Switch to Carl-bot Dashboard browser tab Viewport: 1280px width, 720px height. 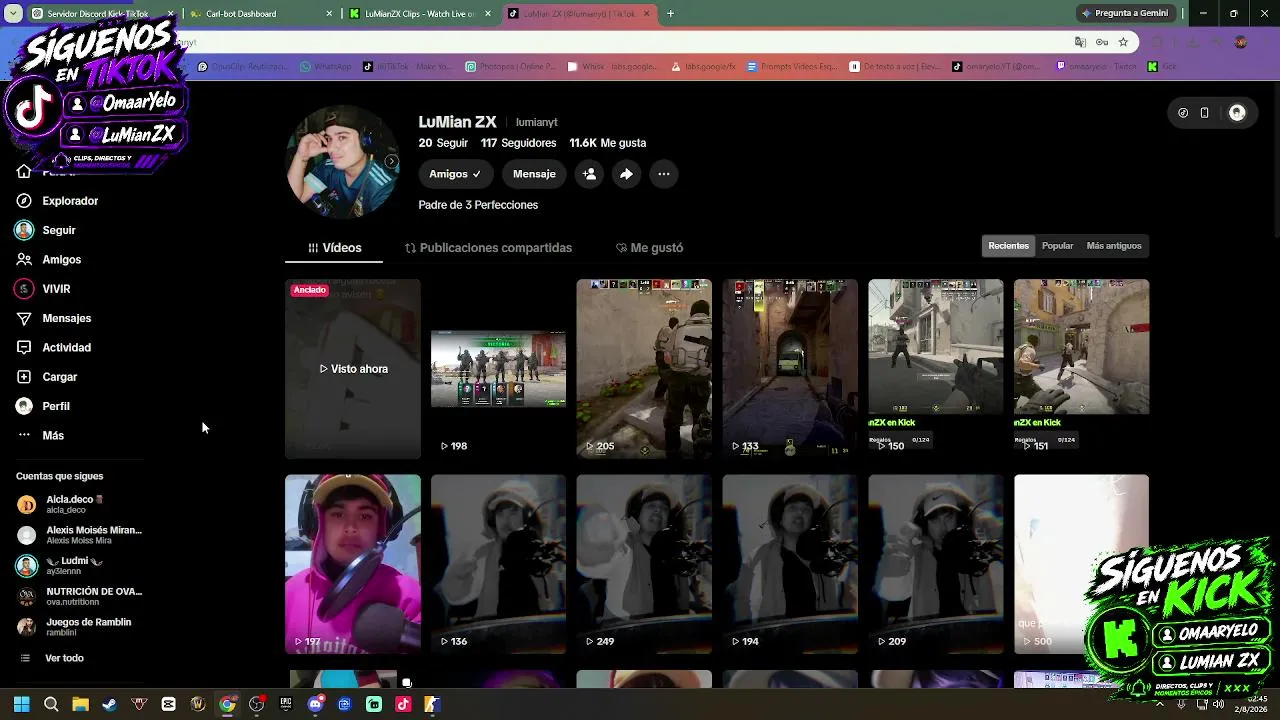click(262, 14)
